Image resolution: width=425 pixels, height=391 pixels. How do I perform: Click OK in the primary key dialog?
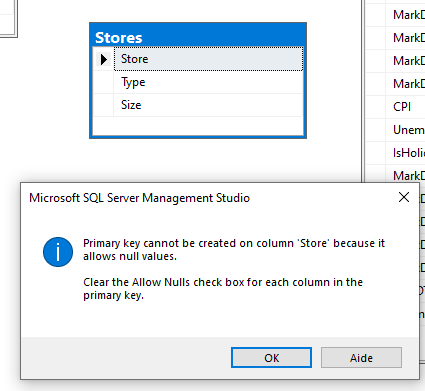pos(271,358)
